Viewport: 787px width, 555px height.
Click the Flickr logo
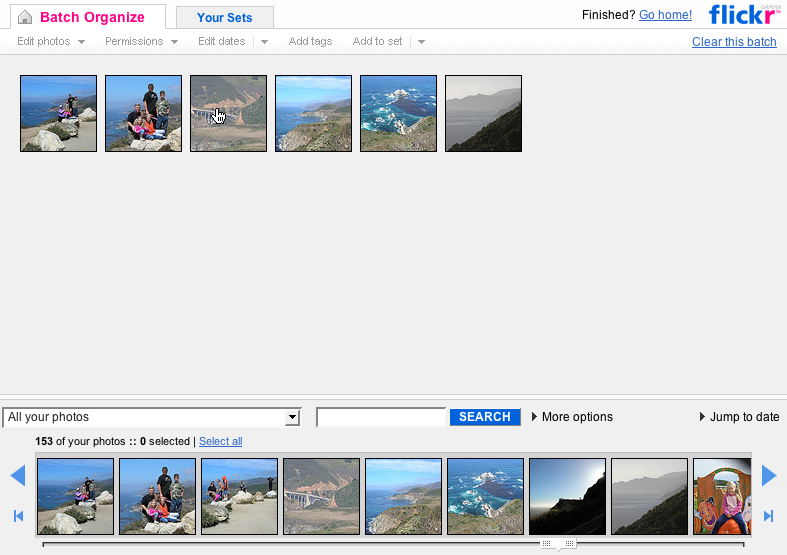pos(744,14)
